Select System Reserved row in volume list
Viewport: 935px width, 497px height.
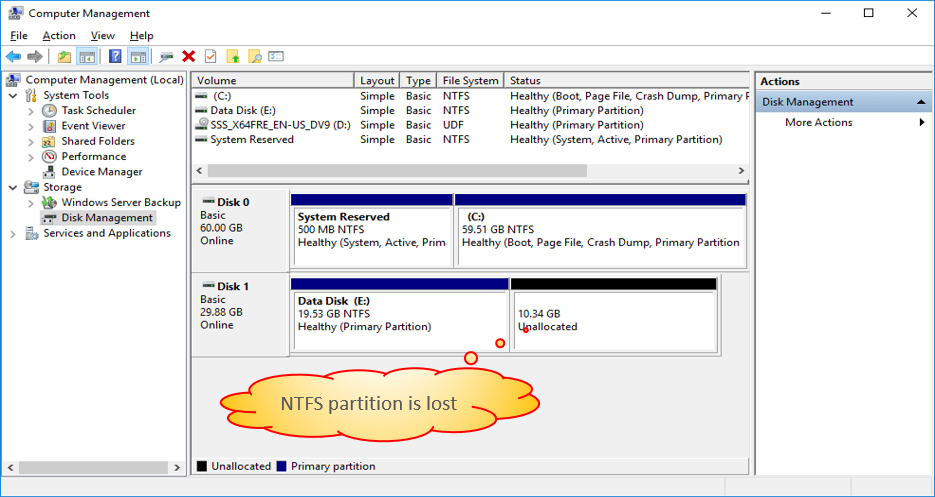point(470,140)
